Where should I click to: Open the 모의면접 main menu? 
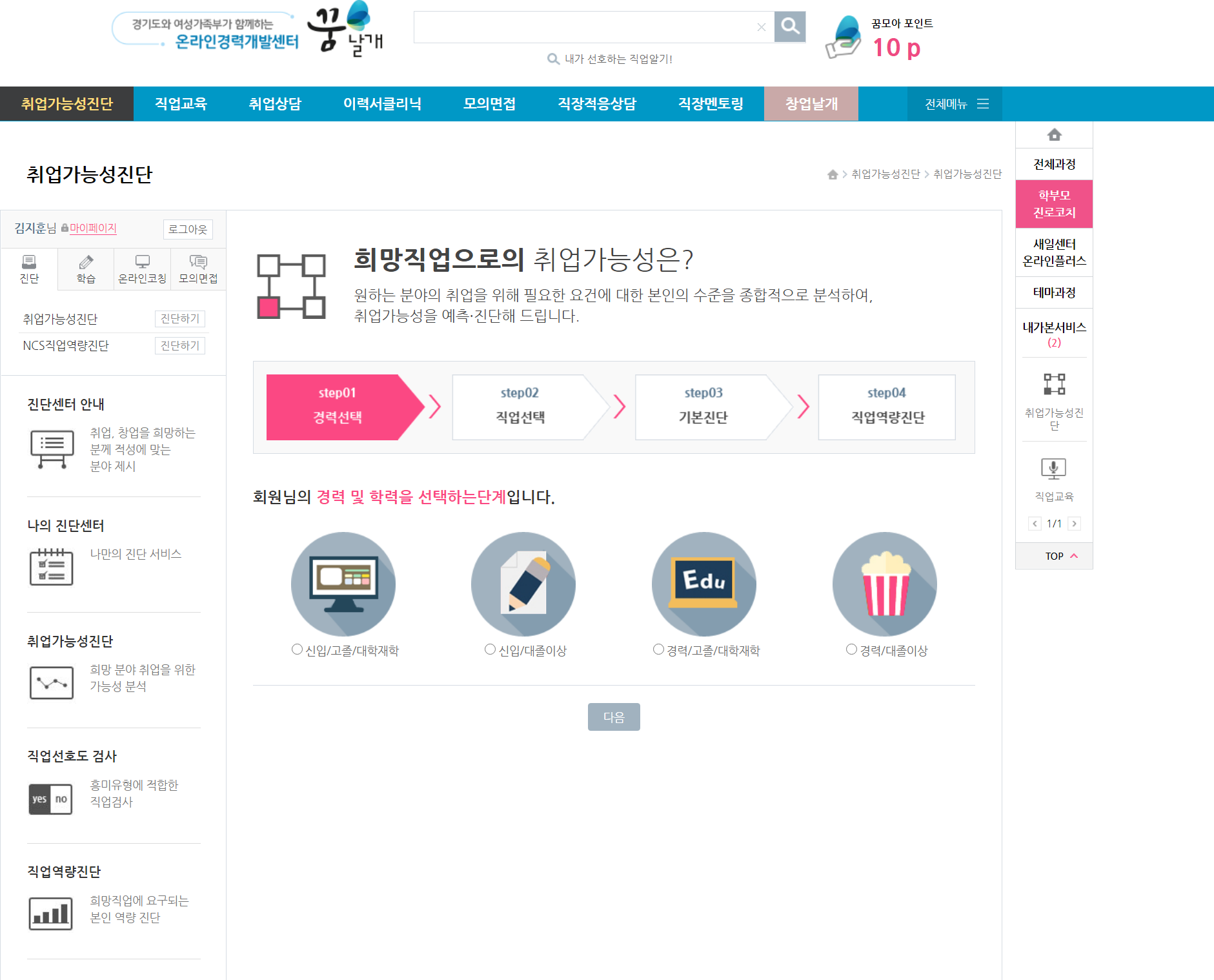489,104
